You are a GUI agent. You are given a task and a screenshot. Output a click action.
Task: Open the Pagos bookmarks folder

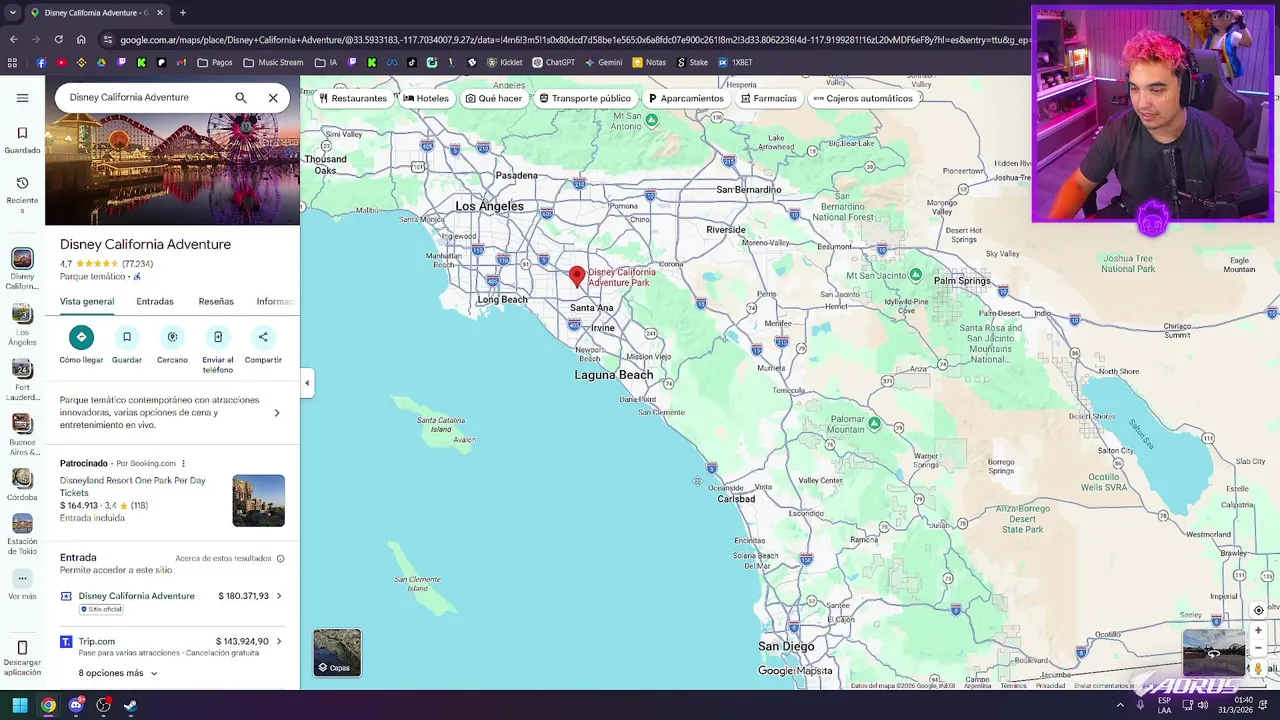215,62
